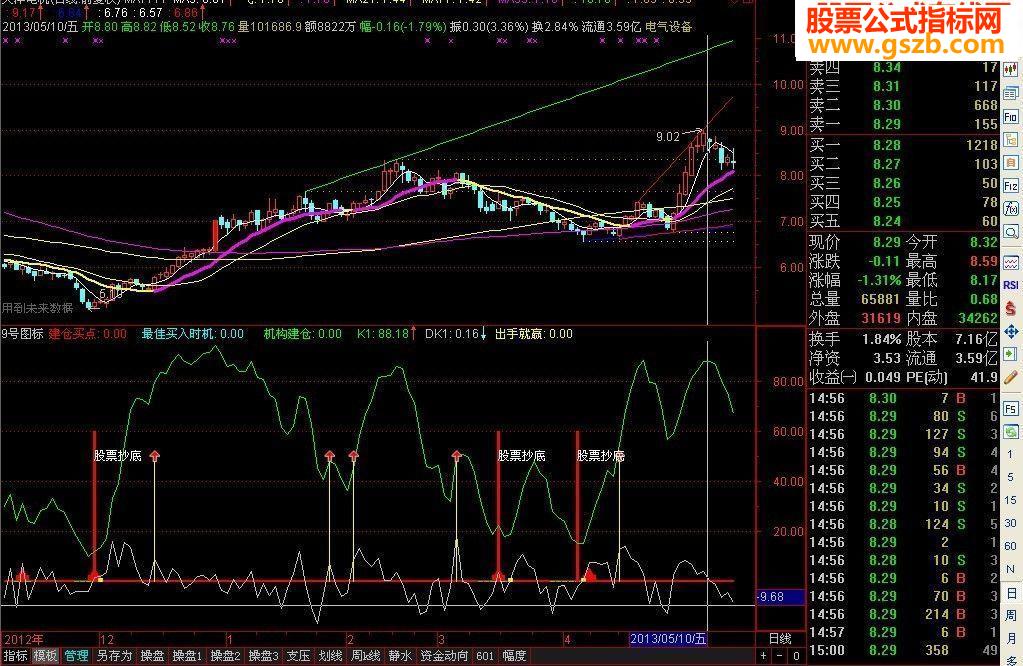Select the green arrow export icon
The height and width of the screenshot is (666, 1023).
point(1011,354)
